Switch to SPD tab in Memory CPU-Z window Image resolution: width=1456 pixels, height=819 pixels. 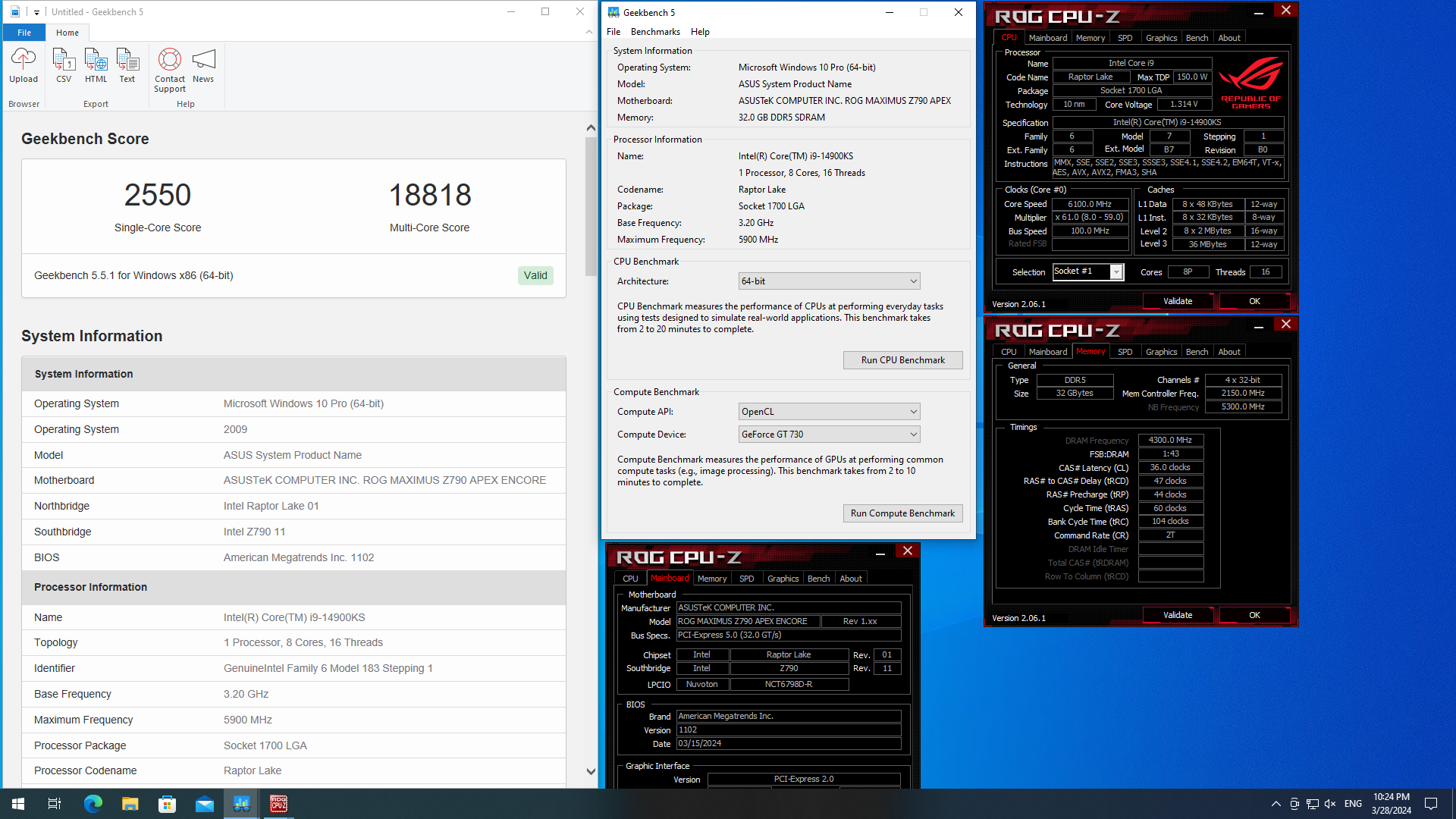coord(1125,352)
